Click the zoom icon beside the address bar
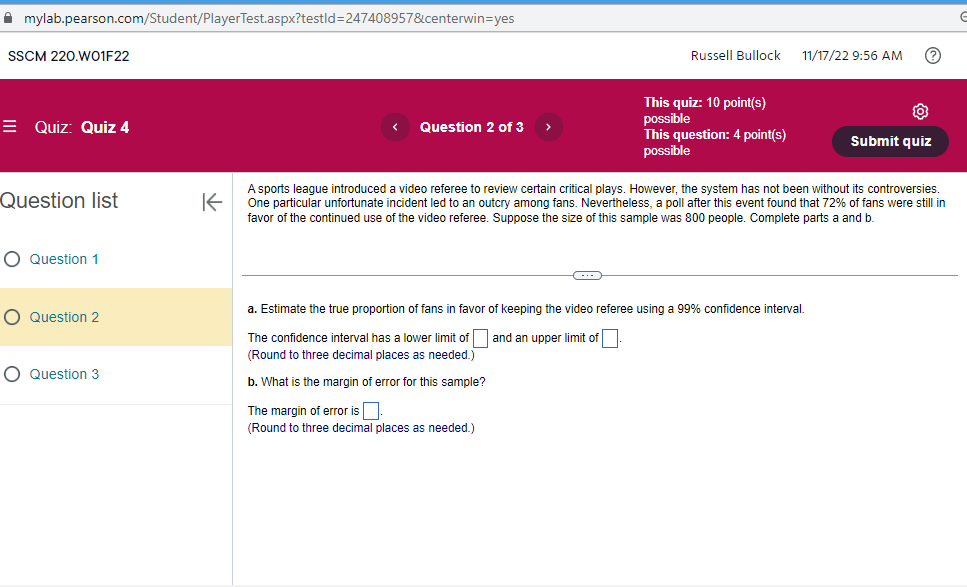The width and height of the screenshot is (967, 587). [x=963, y=17]
